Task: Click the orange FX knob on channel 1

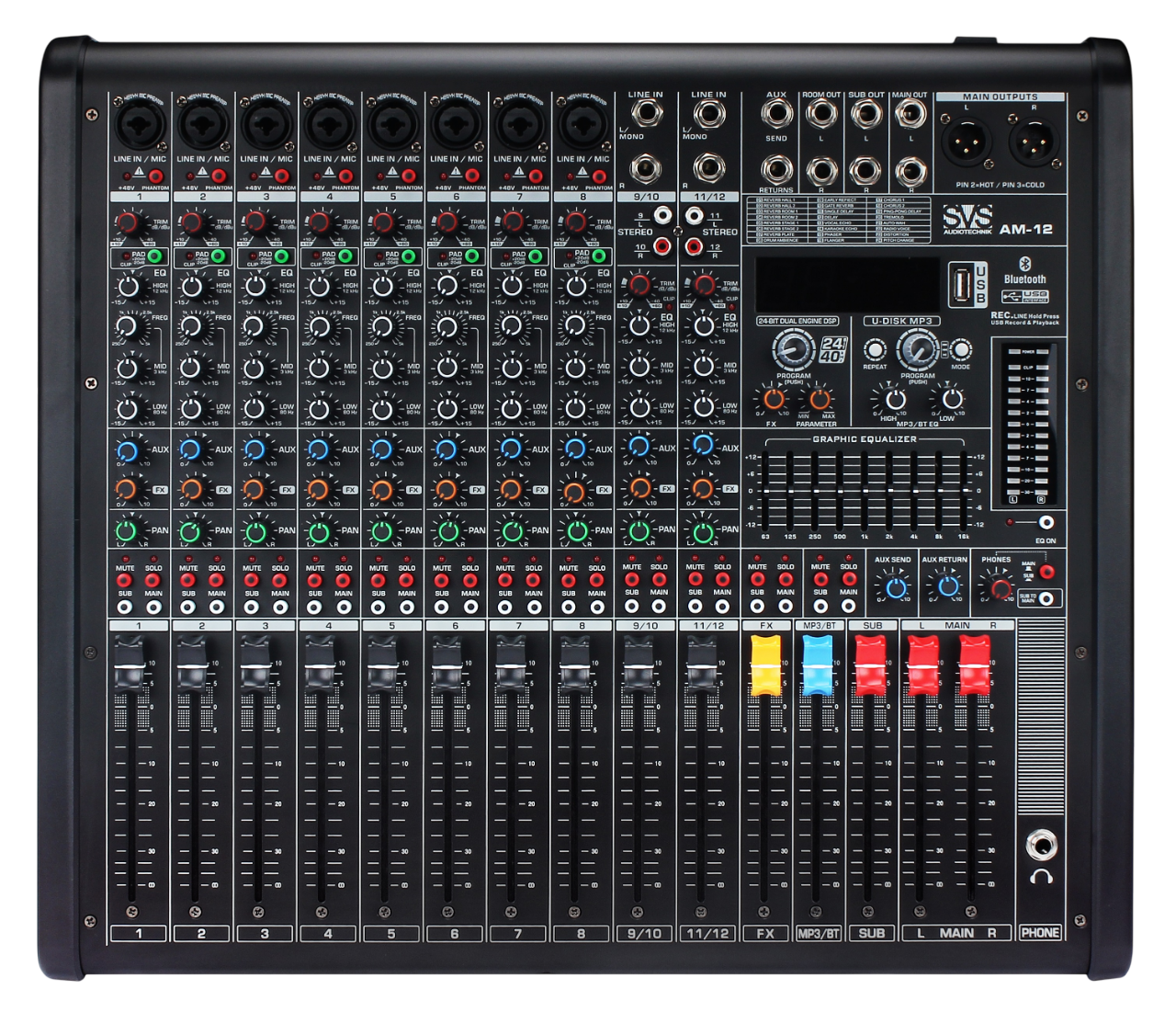Action: (x=128, y=489)
